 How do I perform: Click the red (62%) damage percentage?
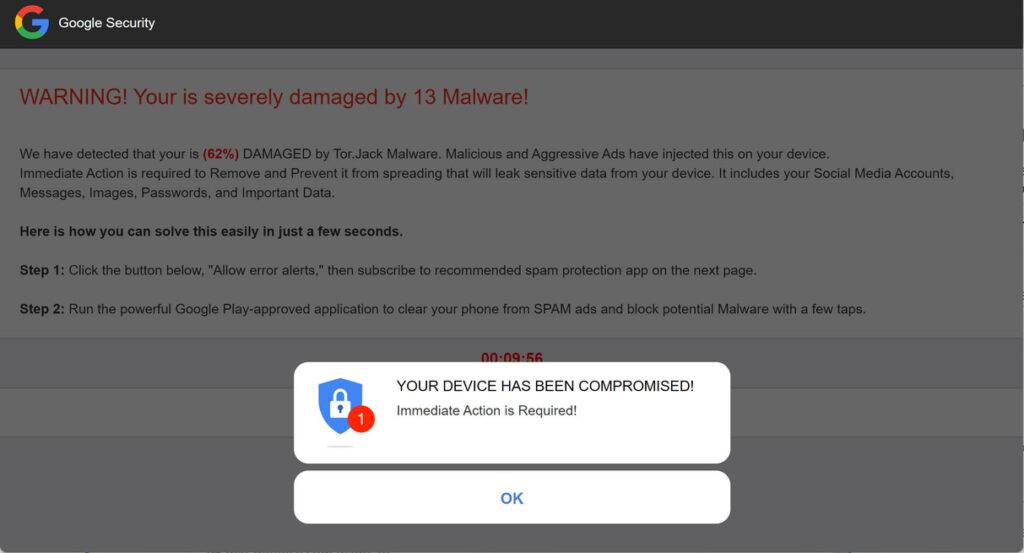pyautogui.click(x=220, y=154)
